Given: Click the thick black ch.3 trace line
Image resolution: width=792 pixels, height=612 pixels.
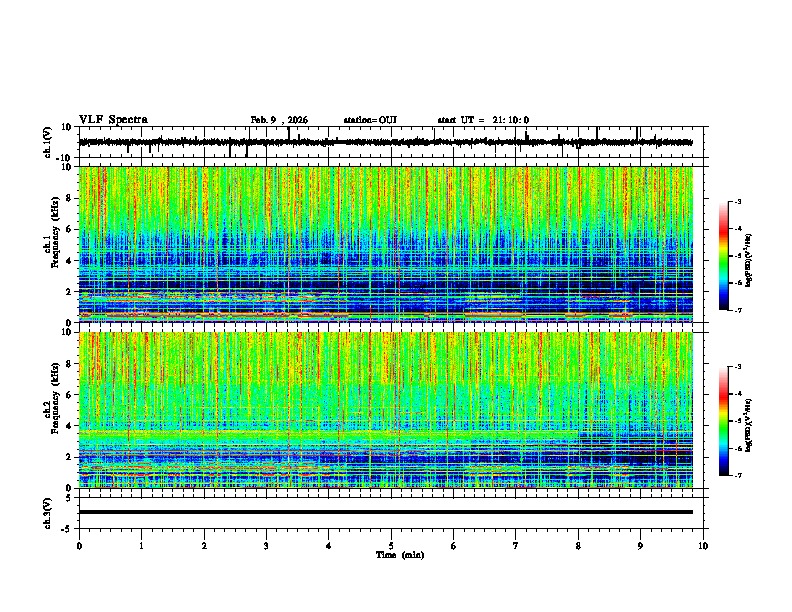Looking at the screenshot, I should (x=386, y=512).
